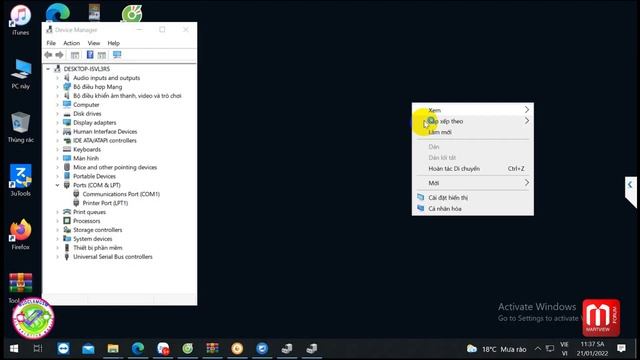Select the Print queues row

84,212
